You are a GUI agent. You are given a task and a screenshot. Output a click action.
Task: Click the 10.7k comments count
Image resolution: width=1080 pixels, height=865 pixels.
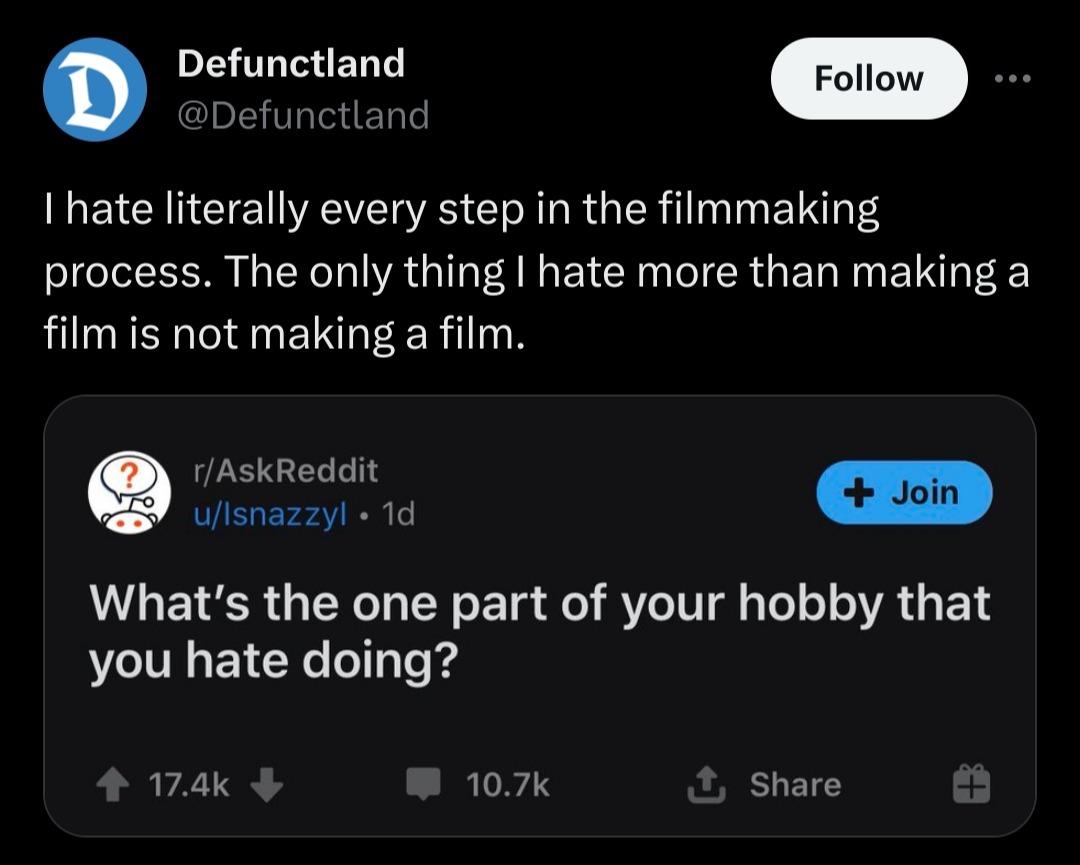tap(507, 785)
